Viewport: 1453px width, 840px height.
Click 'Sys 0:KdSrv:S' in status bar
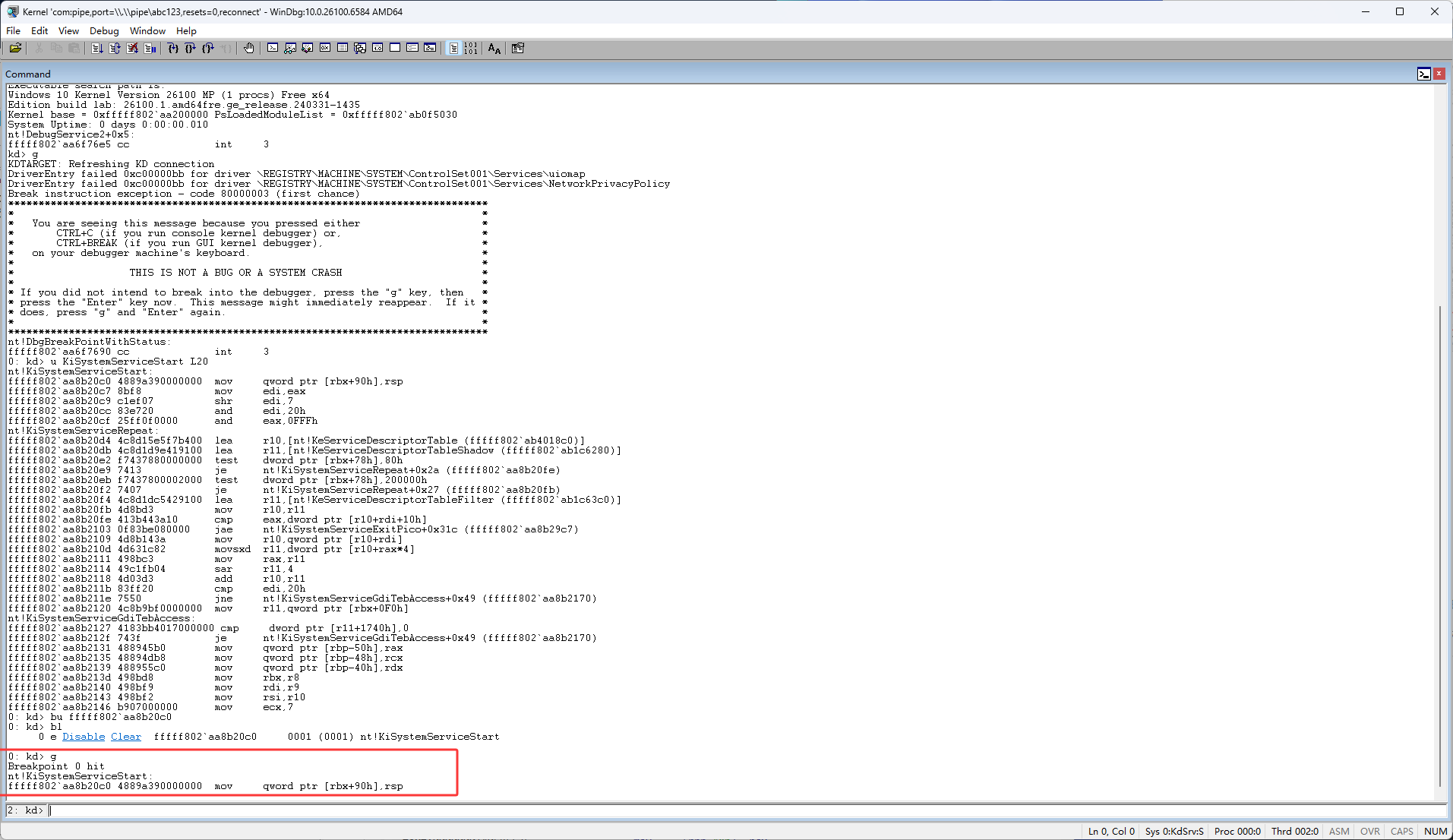click(x=1174, y=831)
